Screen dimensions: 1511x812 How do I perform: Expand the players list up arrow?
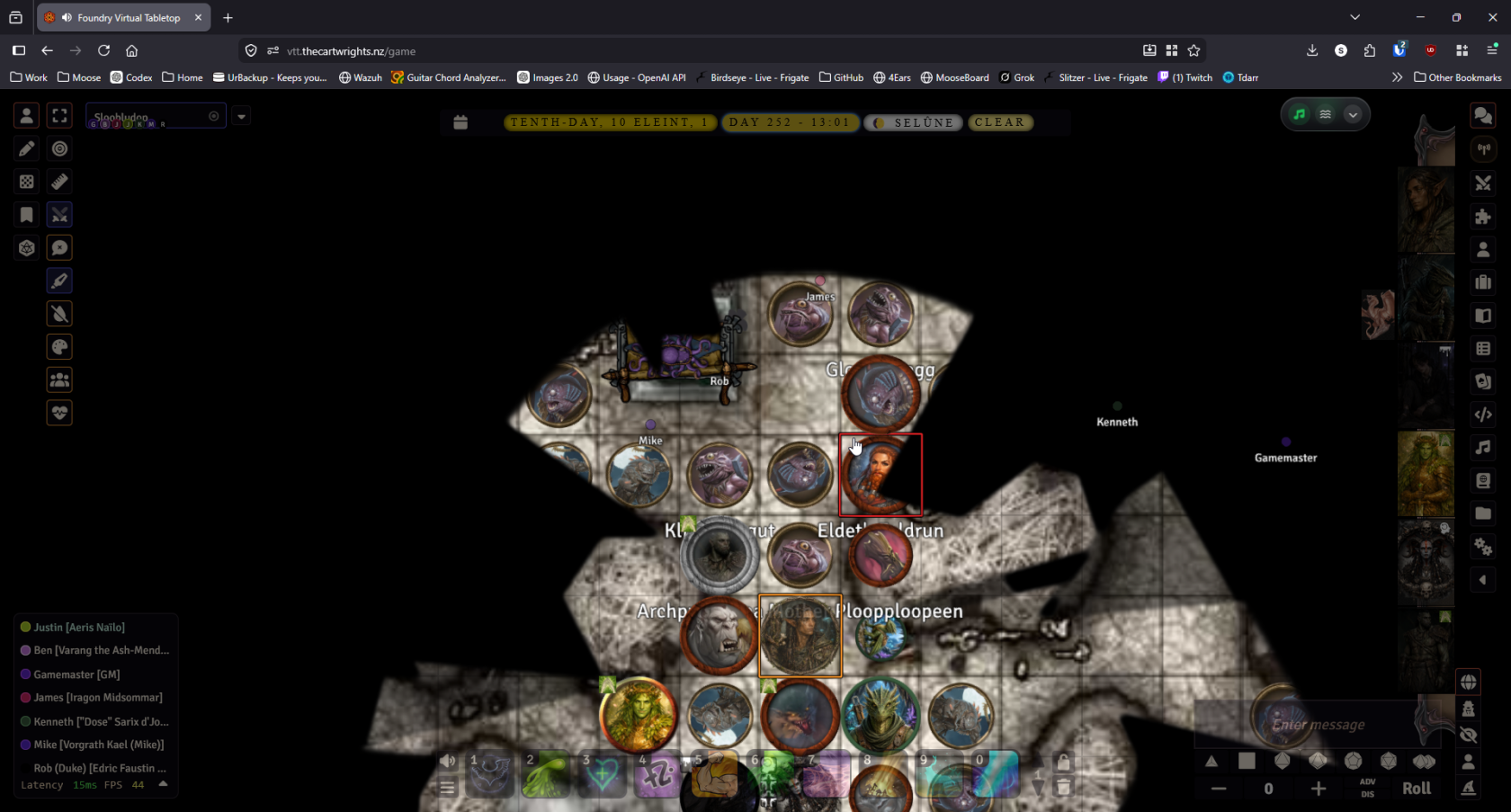point(163,784)
